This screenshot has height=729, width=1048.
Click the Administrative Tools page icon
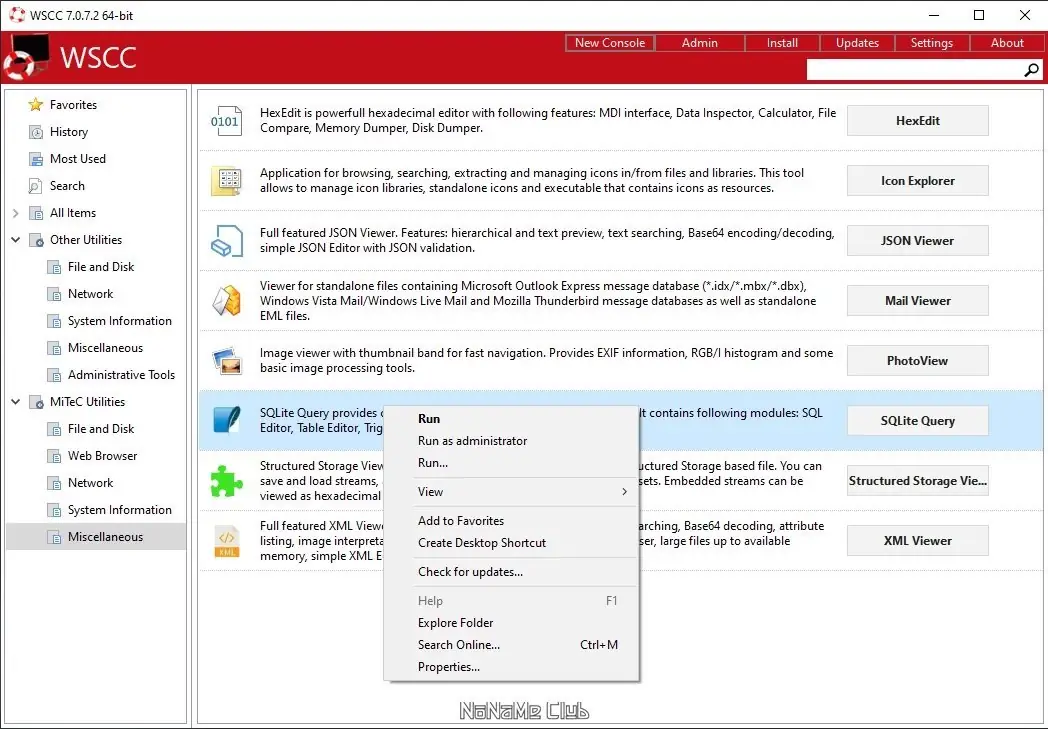pyautogui.click(x=54, y=375)
